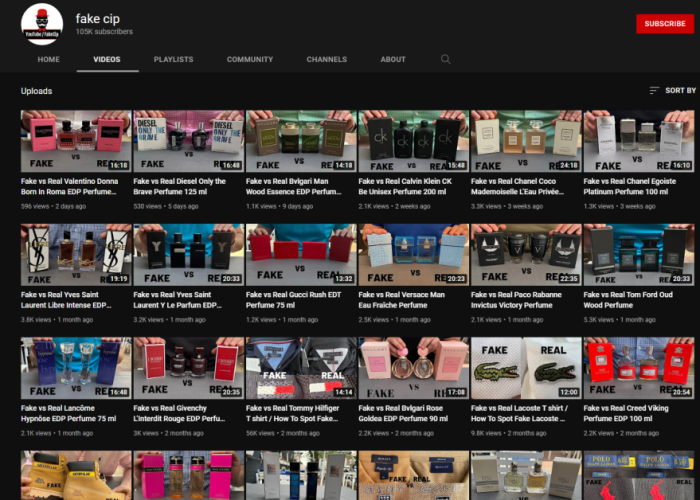The height and width of the screenshot is (500, 700).
Task: Click title 'Fake vs Real Yves Saint Laurent Libre Intense'
Action: pyautogui.click(x=66, y=300)
